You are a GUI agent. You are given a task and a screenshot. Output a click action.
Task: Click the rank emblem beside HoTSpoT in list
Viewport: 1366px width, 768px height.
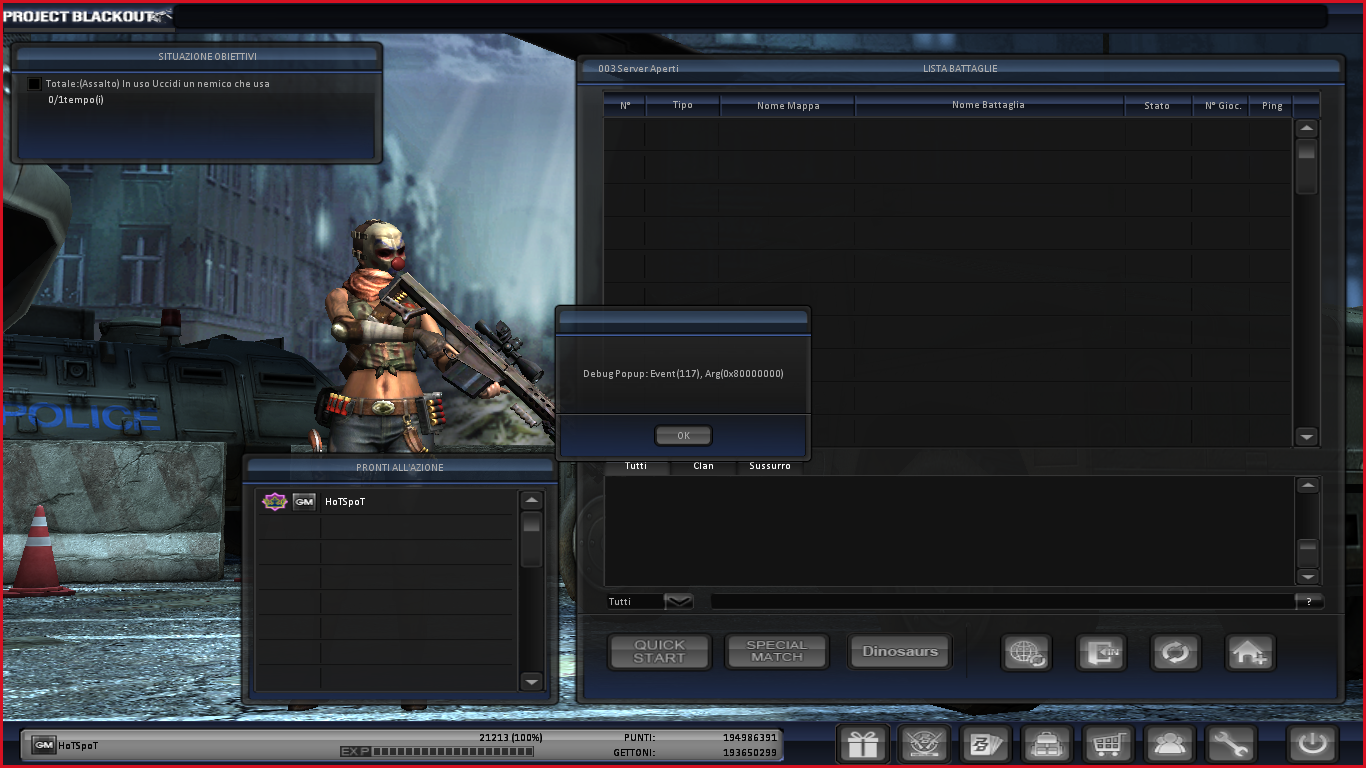pyautogui.click(x=274, y=502)
